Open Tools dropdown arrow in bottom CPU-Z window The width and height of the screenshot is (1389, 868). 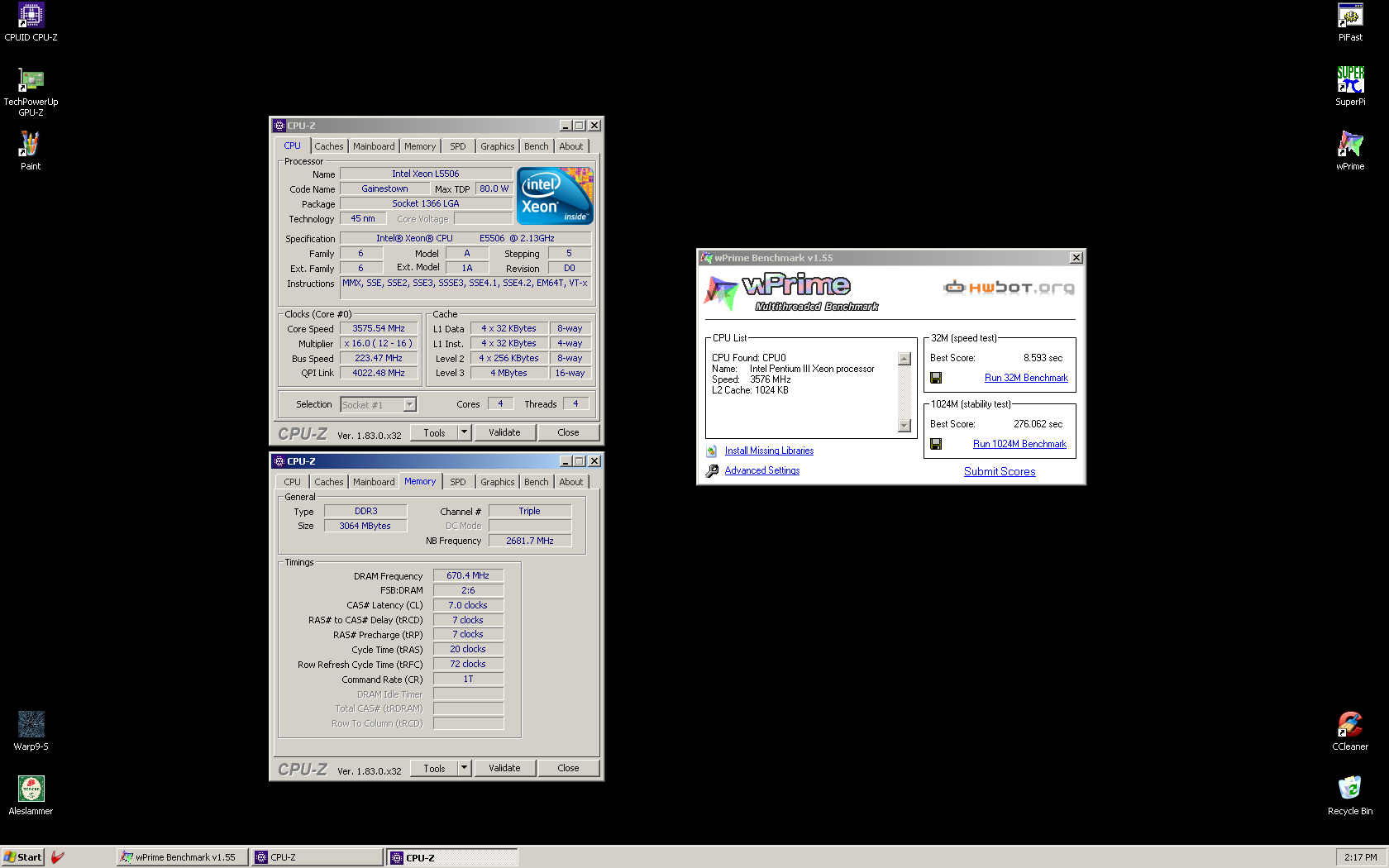(x=465, y=768)
